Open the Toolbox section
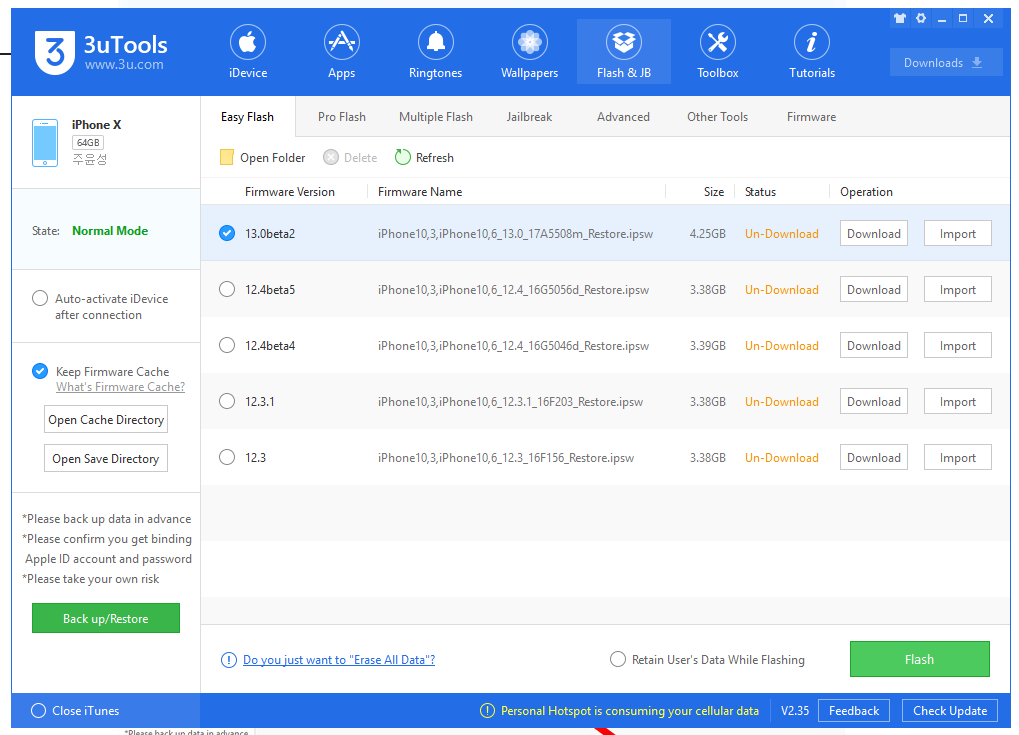Viewport: 1019px width, 735px height. (x=717, y=52)
